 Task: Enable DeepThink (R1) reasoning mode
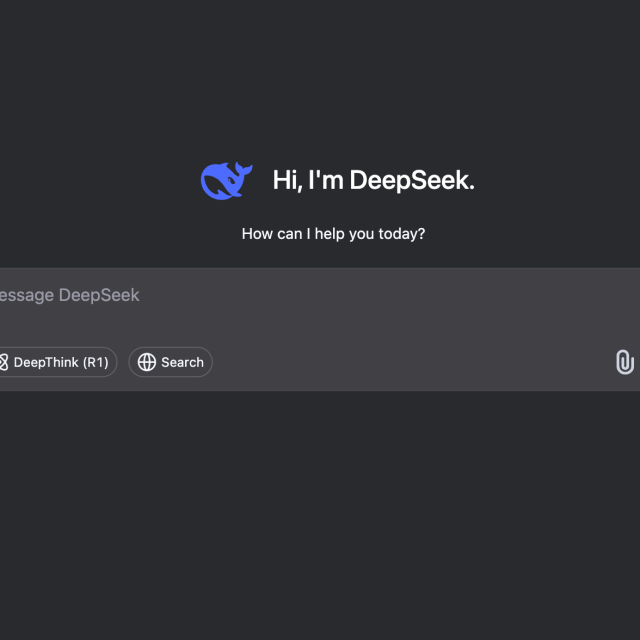coord(56,362)
